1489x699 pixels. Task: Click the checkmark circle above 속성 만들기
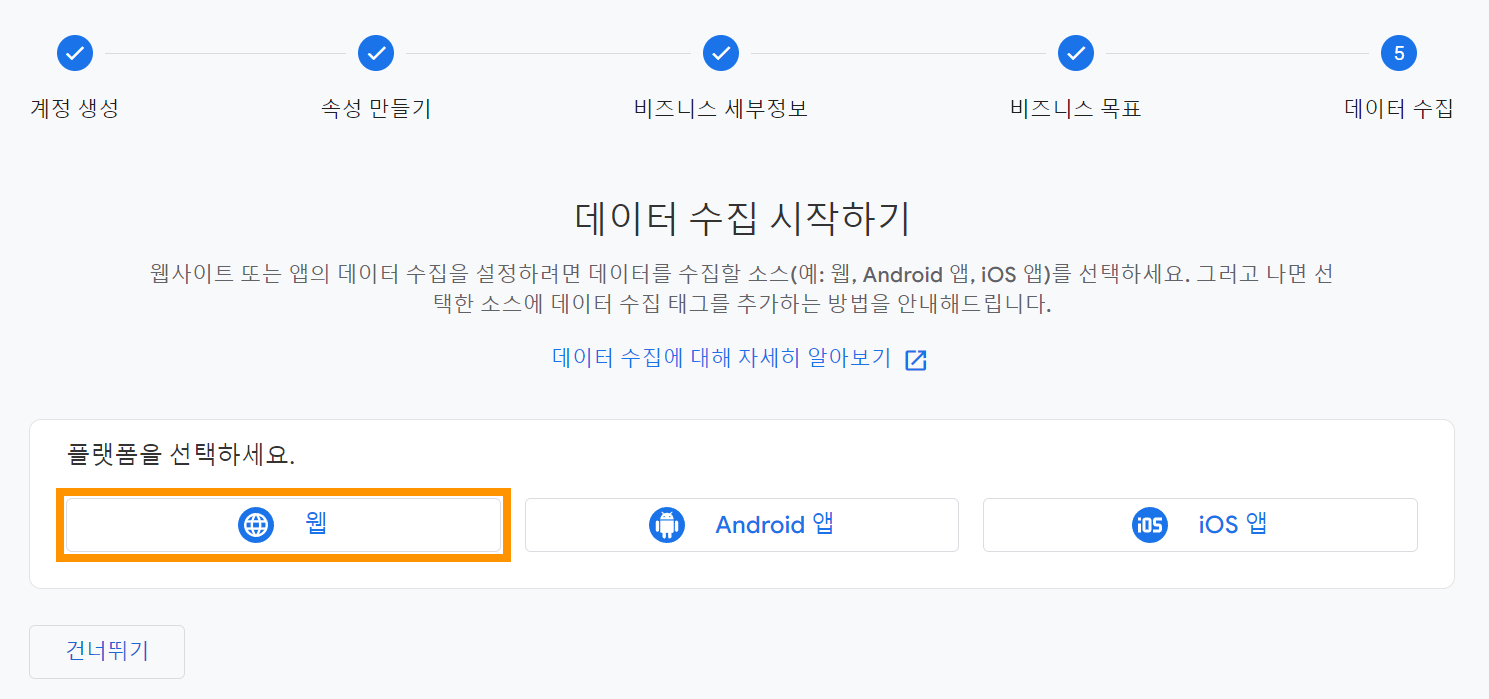376,53
